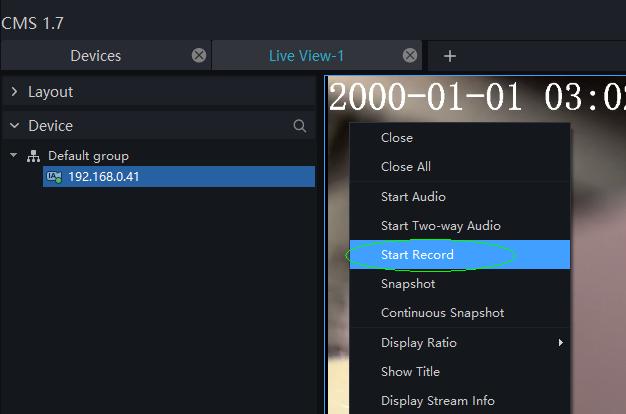Screen dimensions: 626x414
Task: Start Audio from the context menu
Action: [413, 197]
